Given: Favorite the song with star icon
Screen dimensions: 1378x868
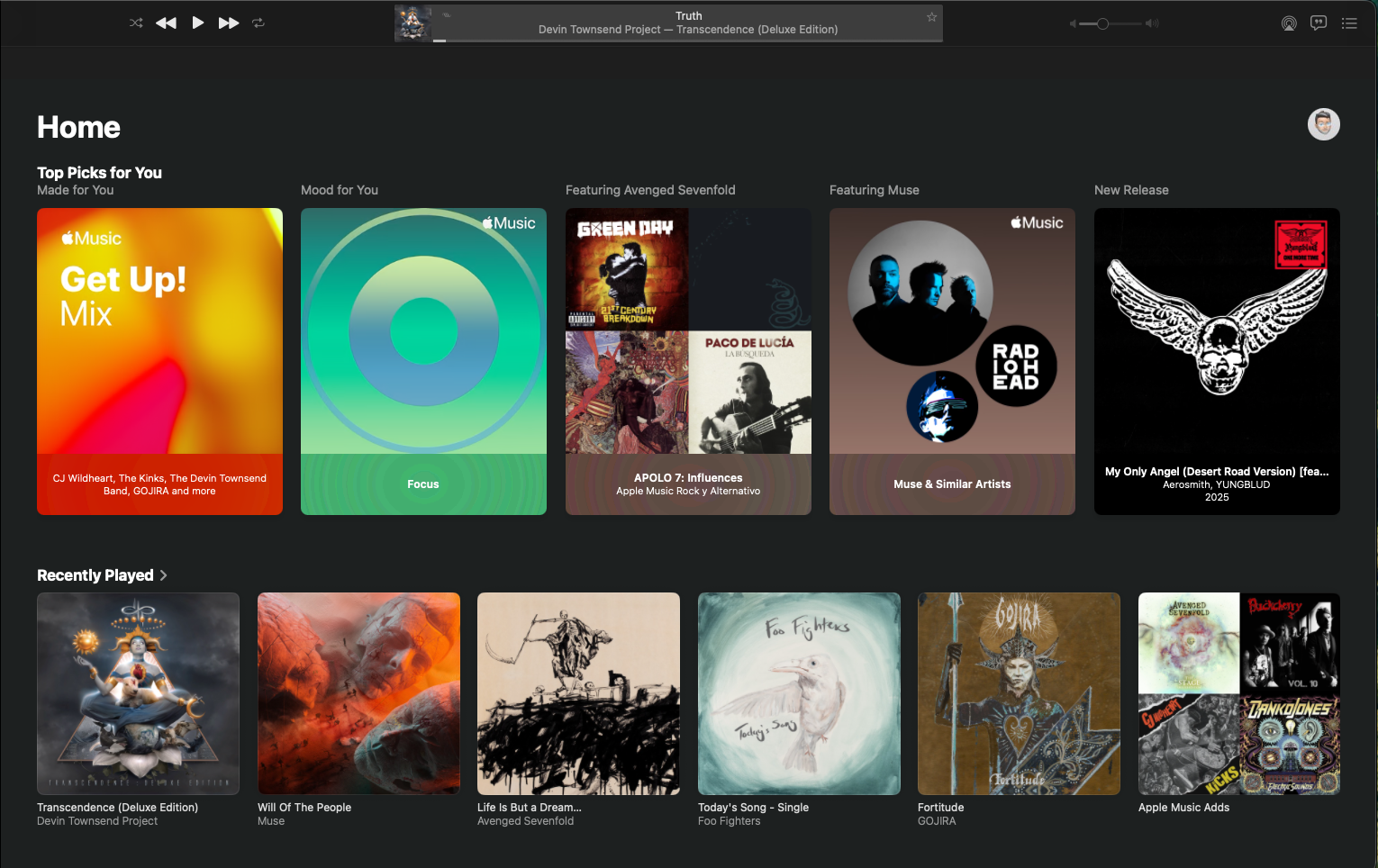Looking at the screenshot, I should click(x=931, y=17).
